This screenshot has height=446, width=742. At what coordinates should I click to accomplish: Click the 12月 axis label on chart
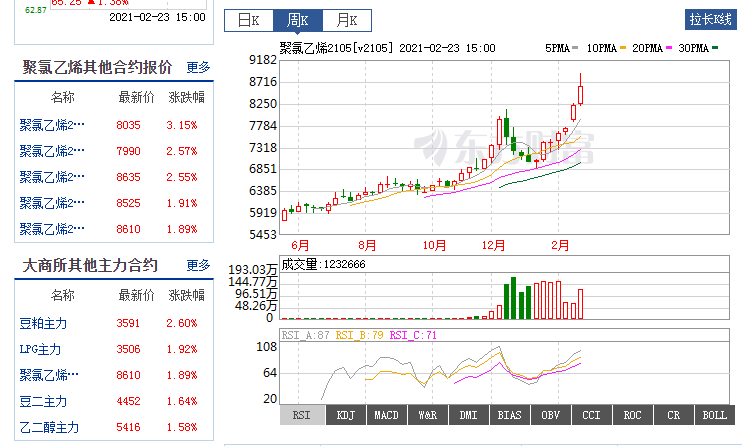coord(494,245)
